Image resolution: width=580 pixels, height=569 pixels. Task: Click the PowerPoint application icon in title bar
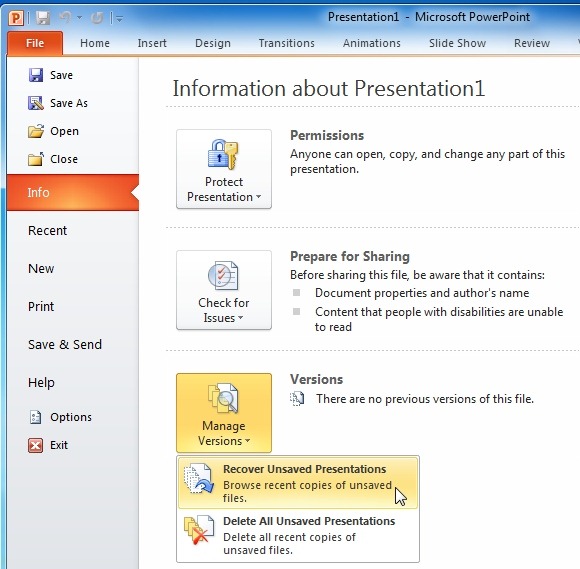point(16,17)
